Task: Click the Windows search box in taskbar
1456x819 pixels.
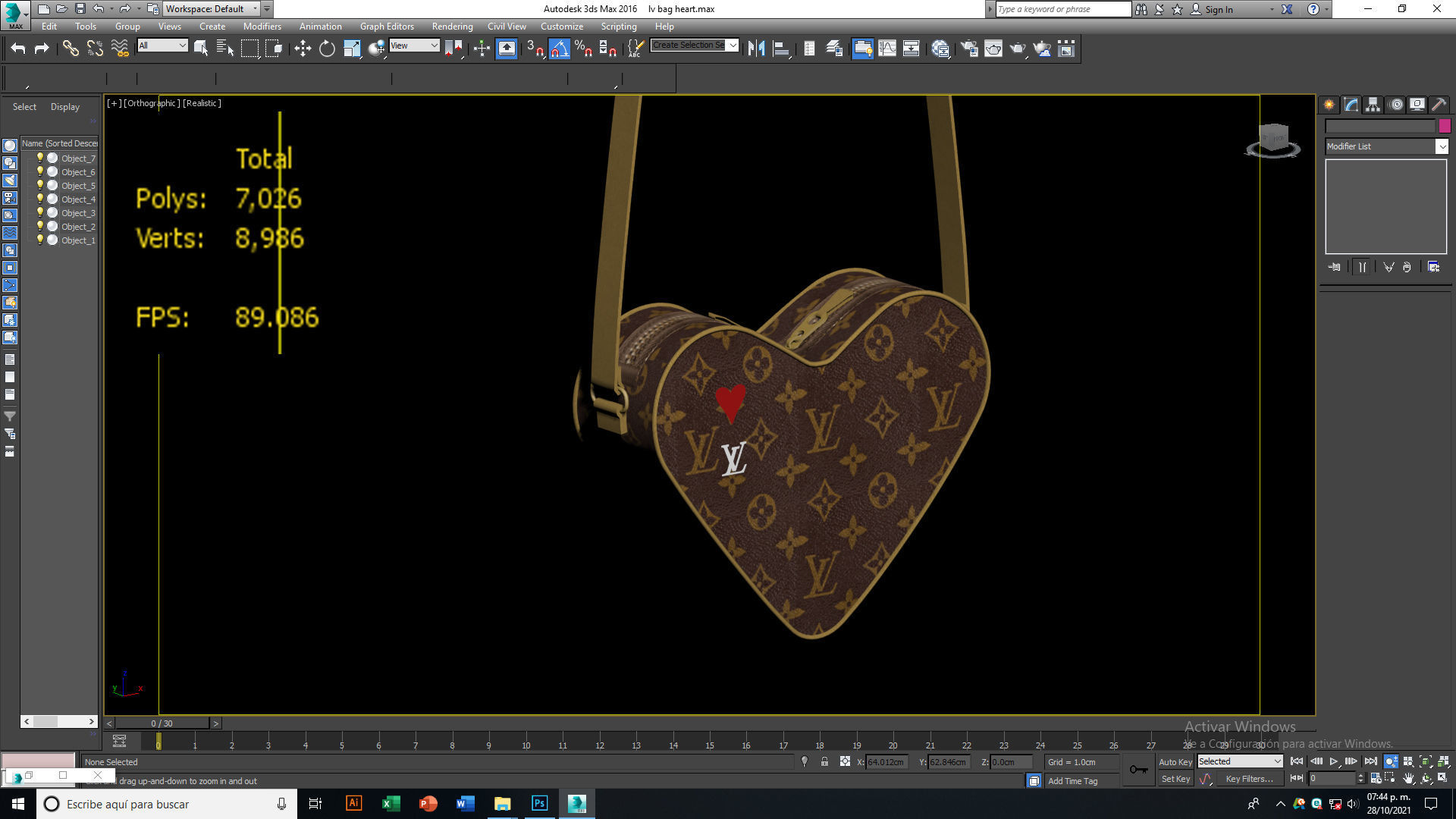Action: (166, 804)
